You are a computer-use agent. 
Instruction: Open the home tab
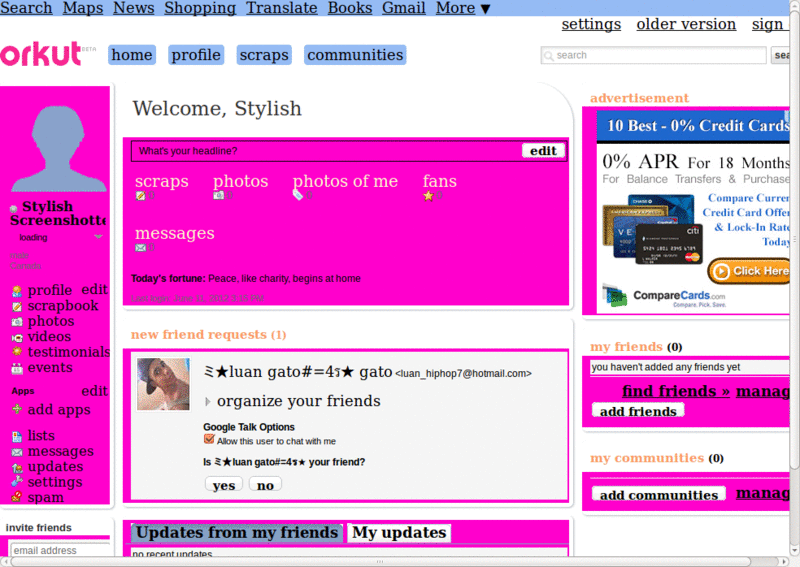(x=132, y=55)
